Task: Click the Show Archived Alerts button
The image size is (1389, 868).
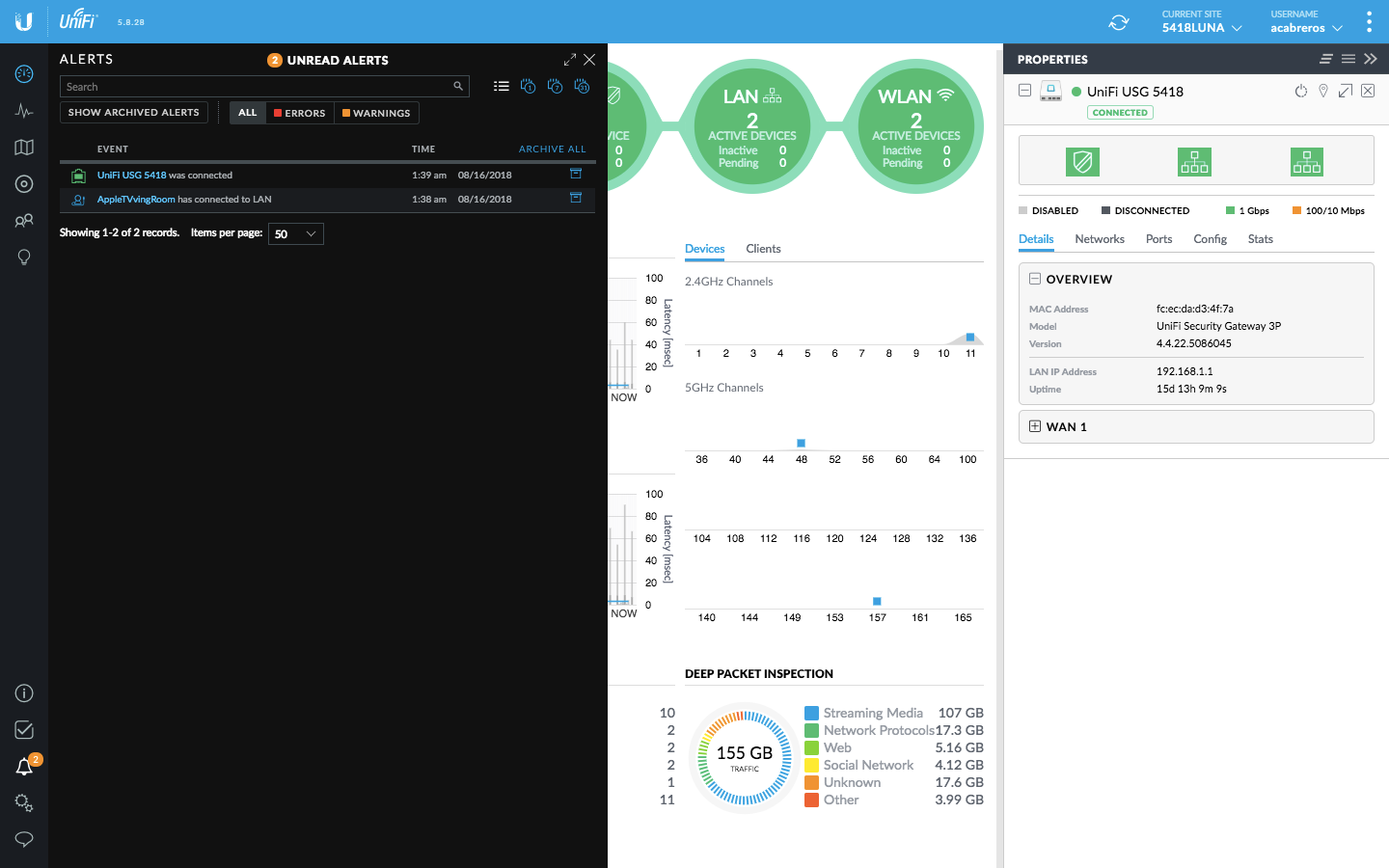Action: [x=134, y=113]
